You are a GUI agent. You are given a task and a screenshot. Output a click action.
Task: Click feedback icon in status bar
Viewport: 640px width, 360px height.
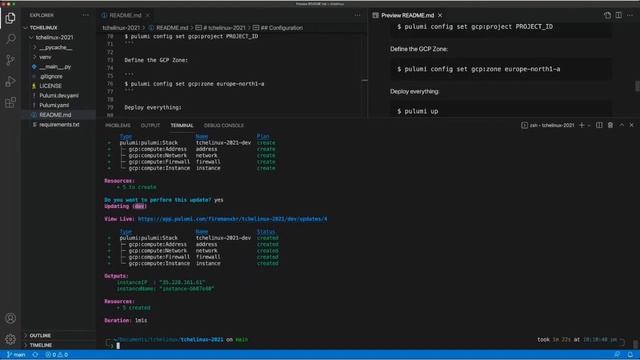[x=617, y=355]
